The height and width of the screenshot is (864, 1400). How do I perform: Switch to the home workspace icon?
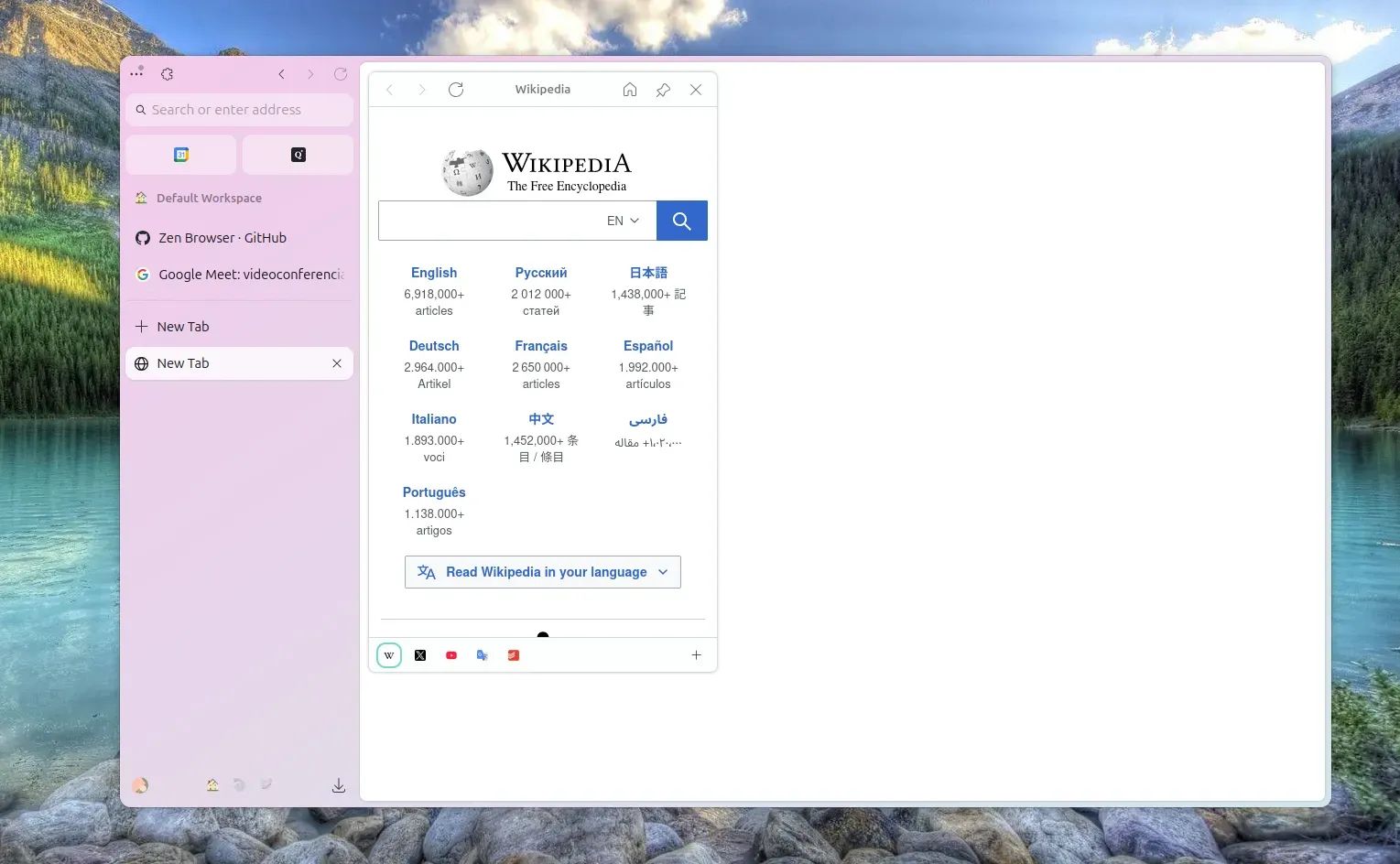click(x=212, y=785)
